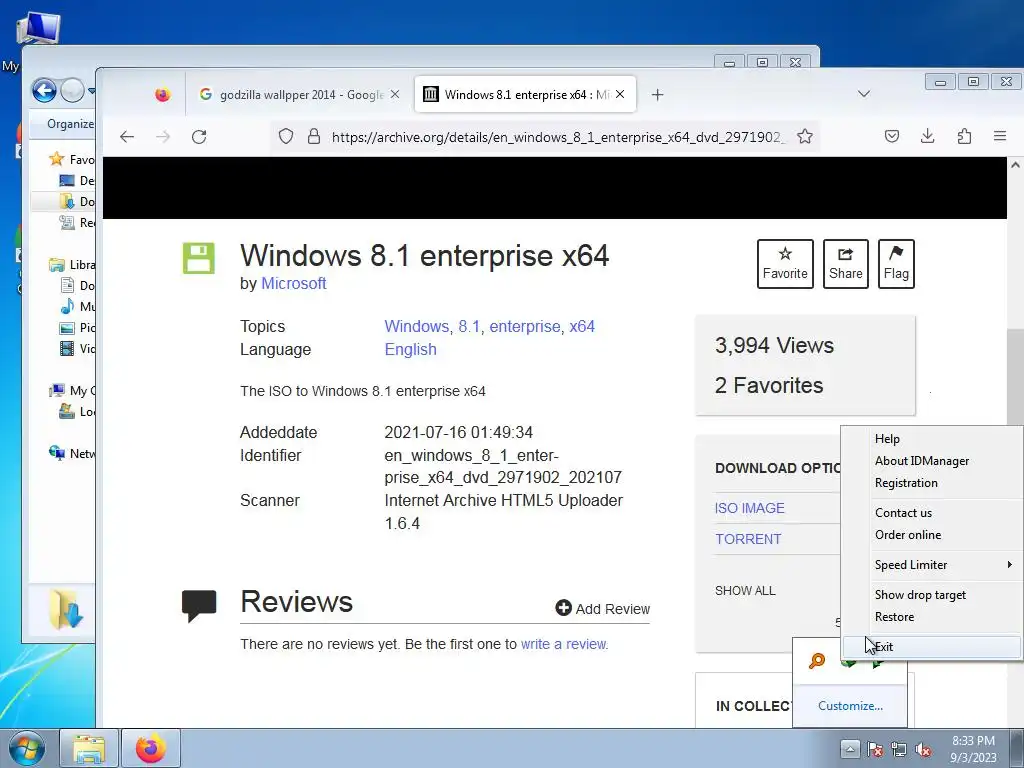Click the Explorer window forward arrow
This screenshot has width=1024, height=768.
coord(72,90)
